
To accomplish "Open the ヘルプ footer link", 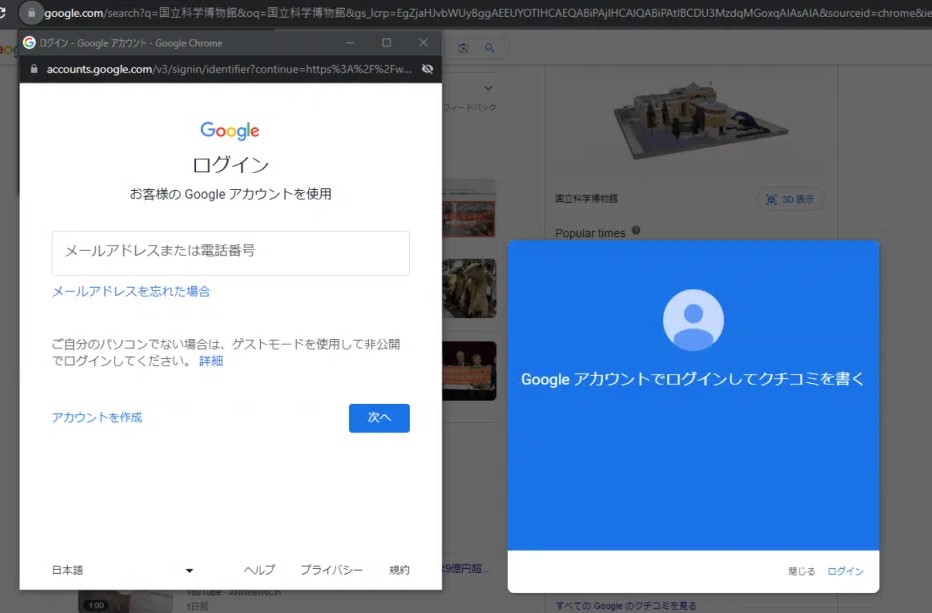I will click(259, 570).
